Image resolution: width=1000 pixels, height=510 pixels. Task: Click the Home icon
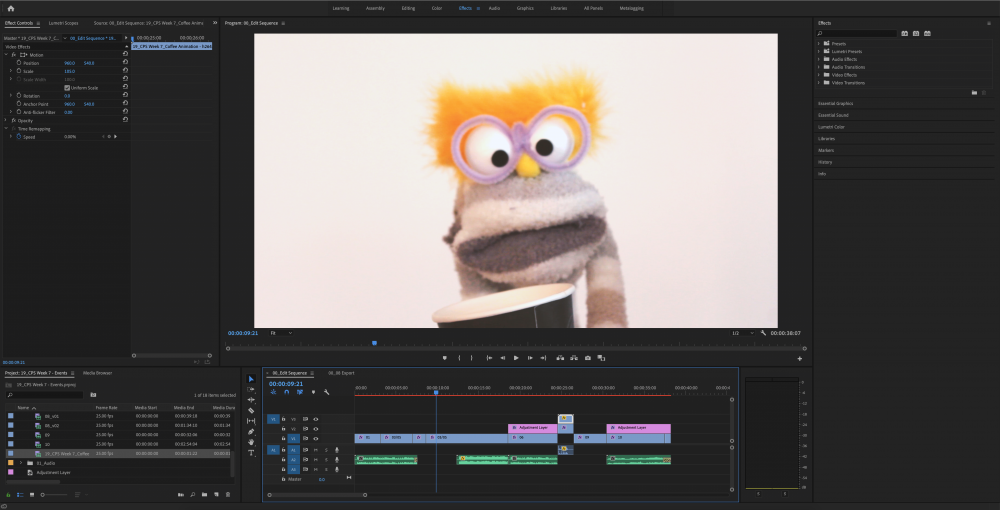11,8
